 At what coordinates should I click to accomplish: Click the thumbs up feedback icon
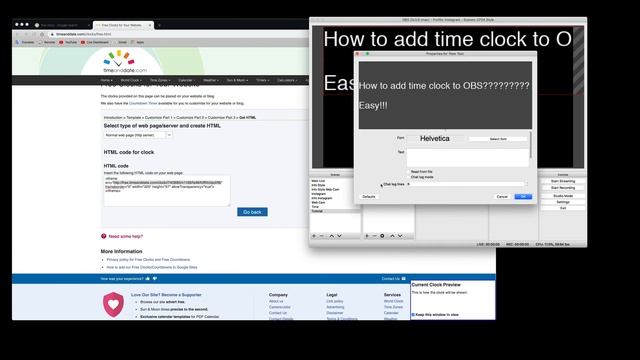(148, 278)
